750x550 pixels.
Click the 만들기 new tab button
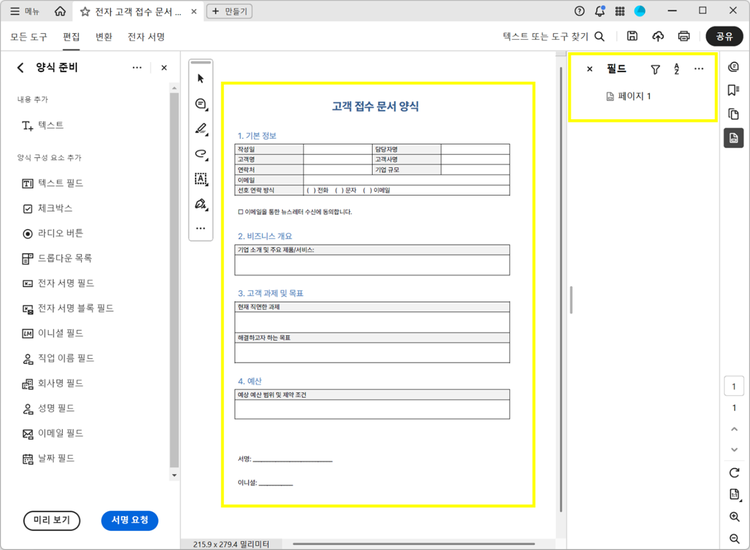(229, 11)
